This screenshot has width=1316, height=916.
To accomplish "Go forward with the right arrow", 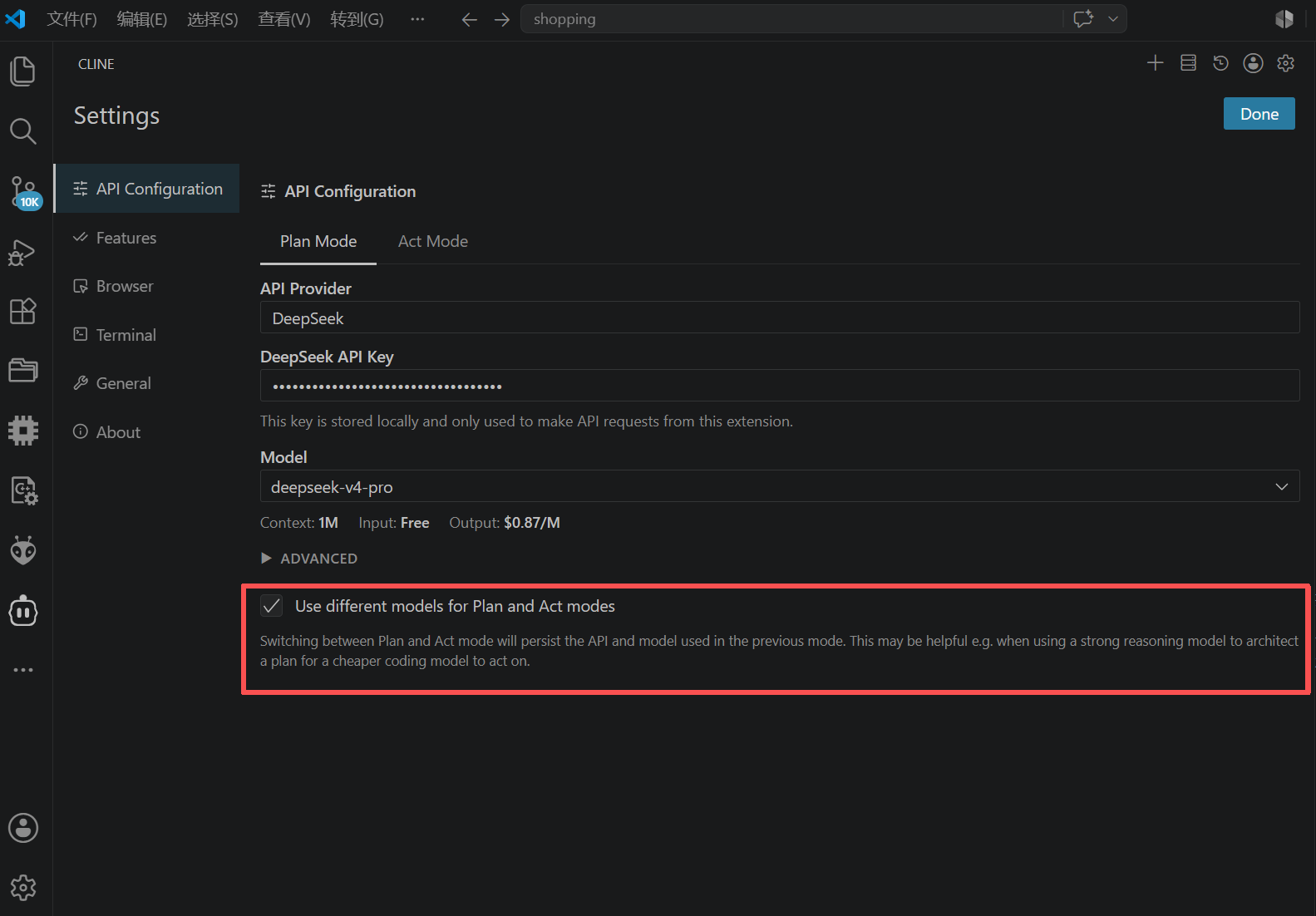I will [502, 19].
